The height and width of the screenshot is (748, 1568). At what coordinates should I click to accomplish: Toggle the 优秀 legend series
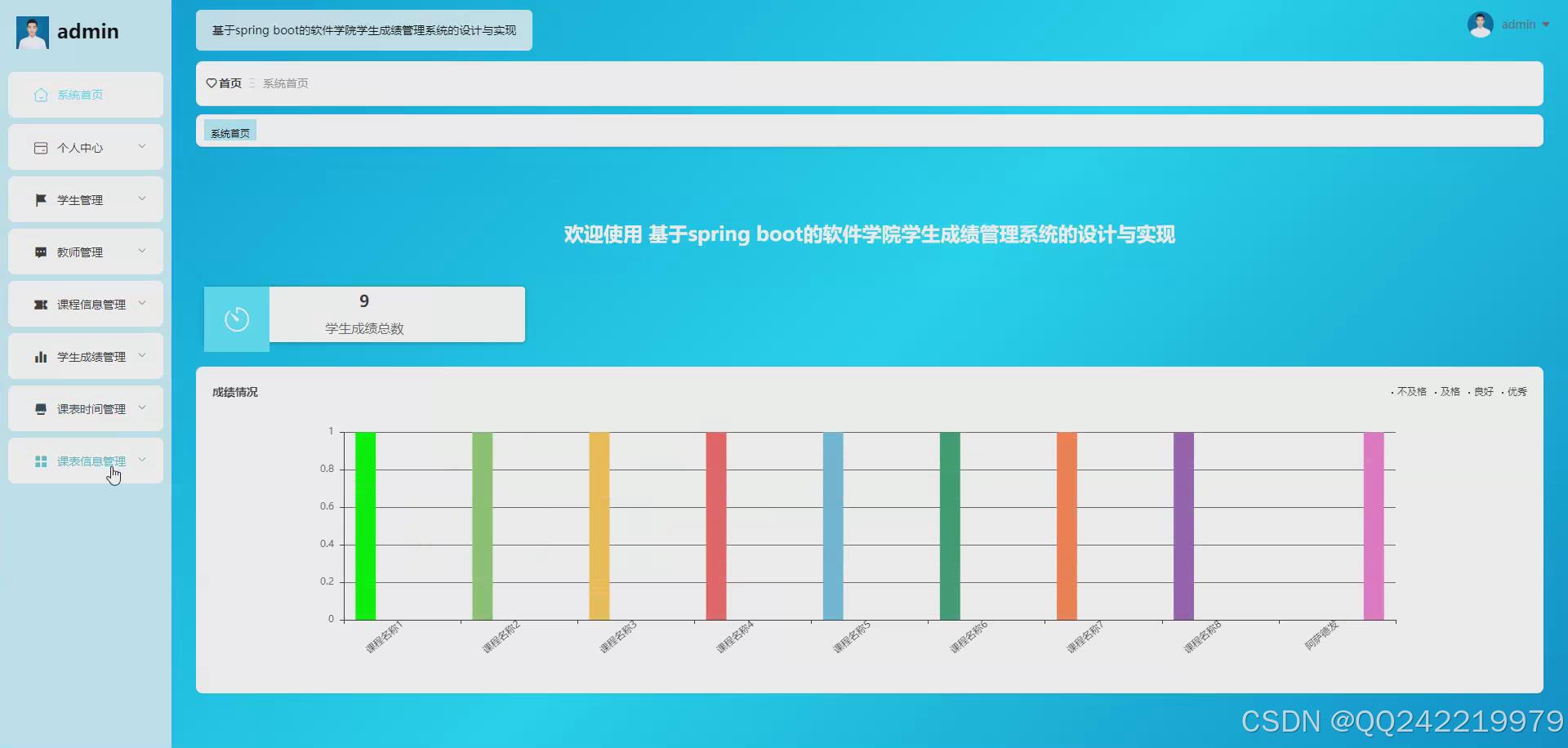(x=1517, y=391)
